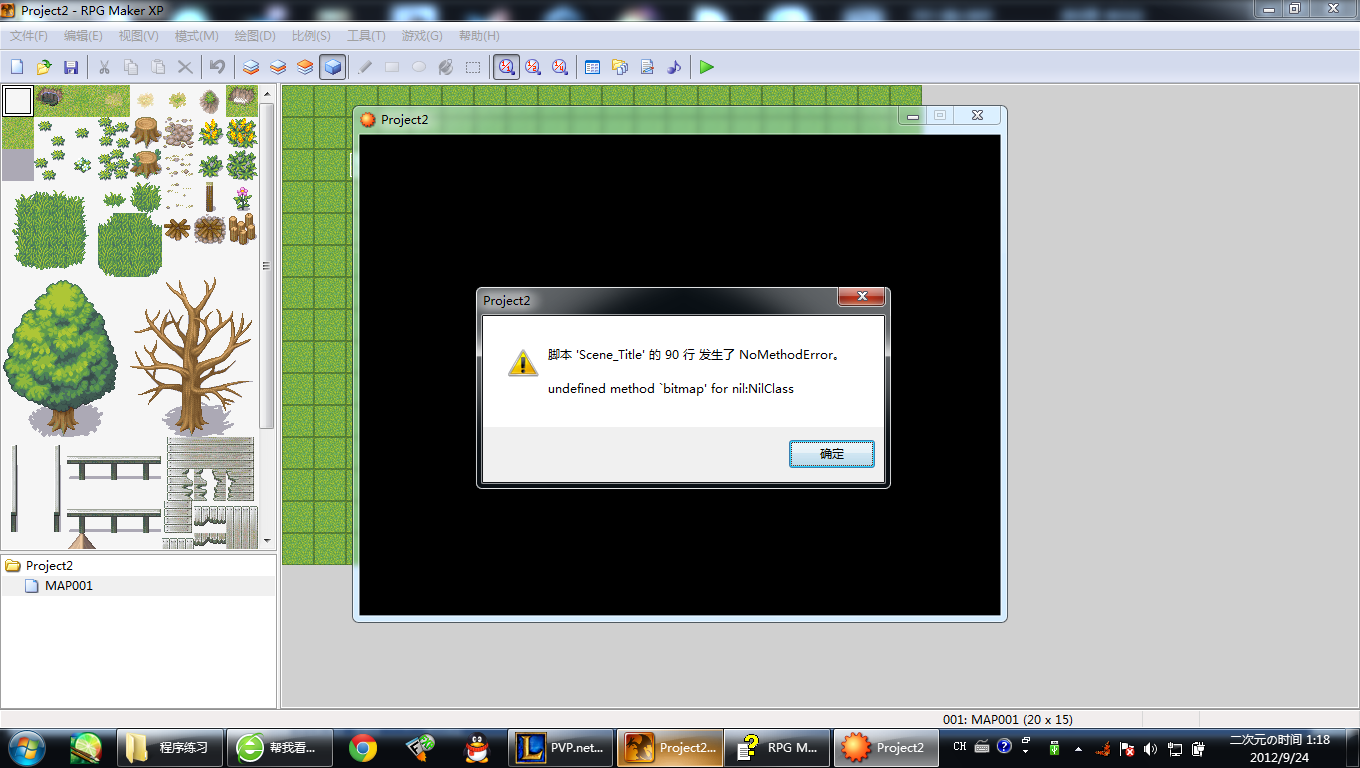Save the project with floppy disk icon

(x=71, y=67)
